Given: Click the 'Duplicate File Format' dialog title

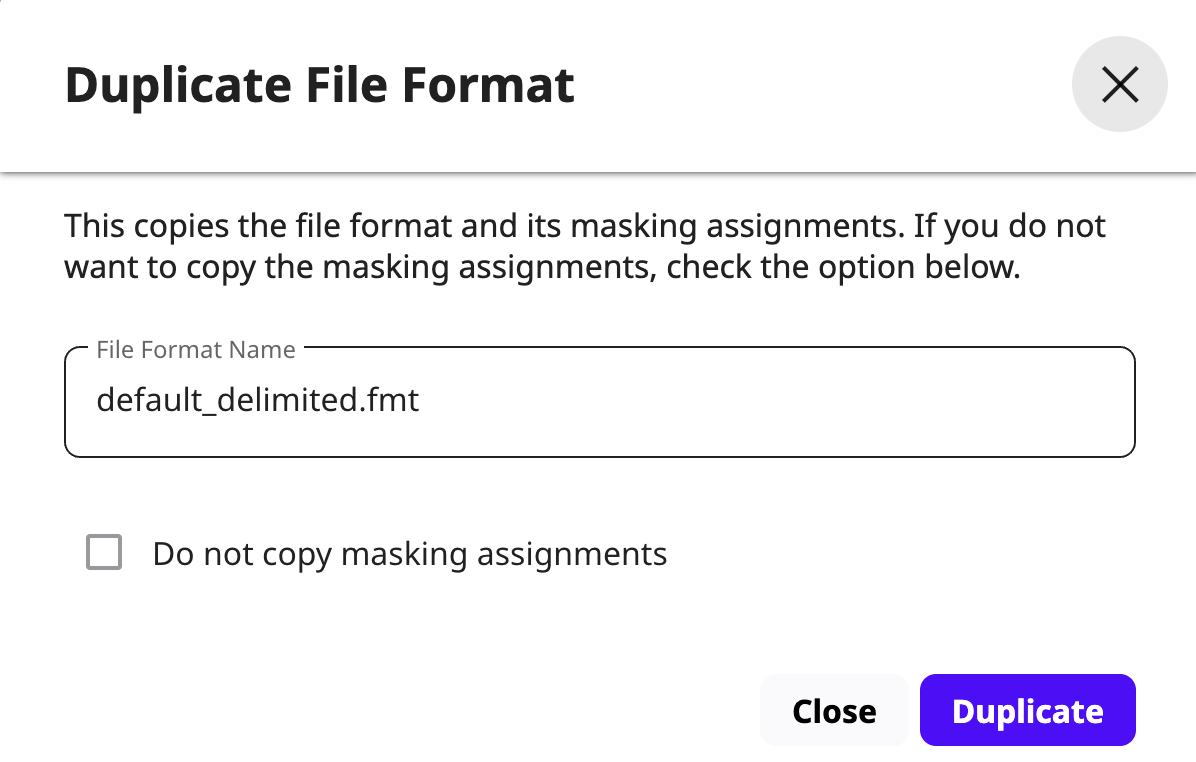Looking at the screenshot, I should (x=319, y=85).
